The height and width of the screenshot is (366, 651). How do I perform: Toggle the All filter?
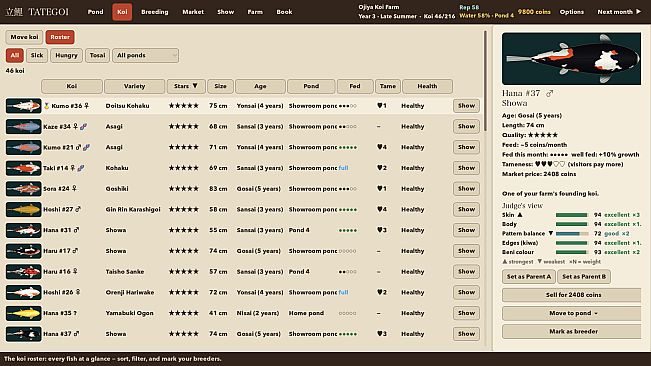coord(15,55)
